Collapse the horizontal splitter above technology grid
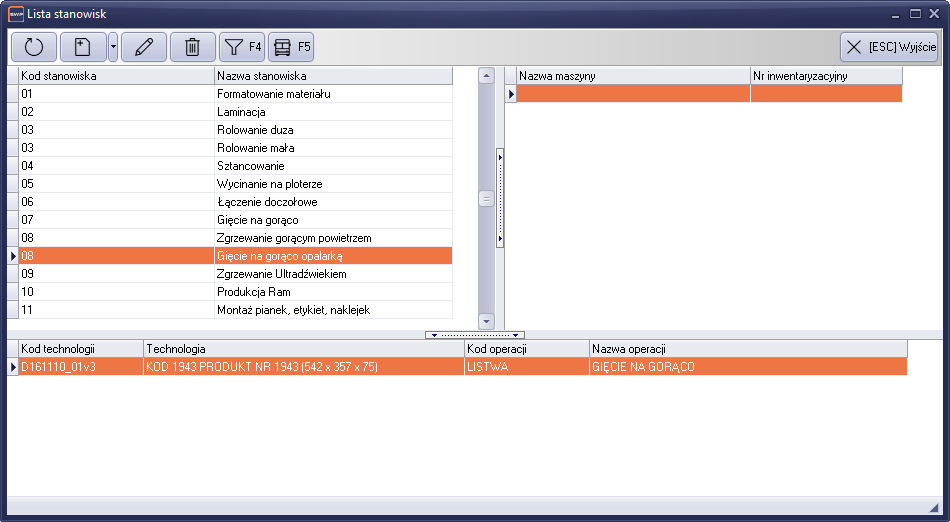The image size is (950, 522). click(475, 335)
